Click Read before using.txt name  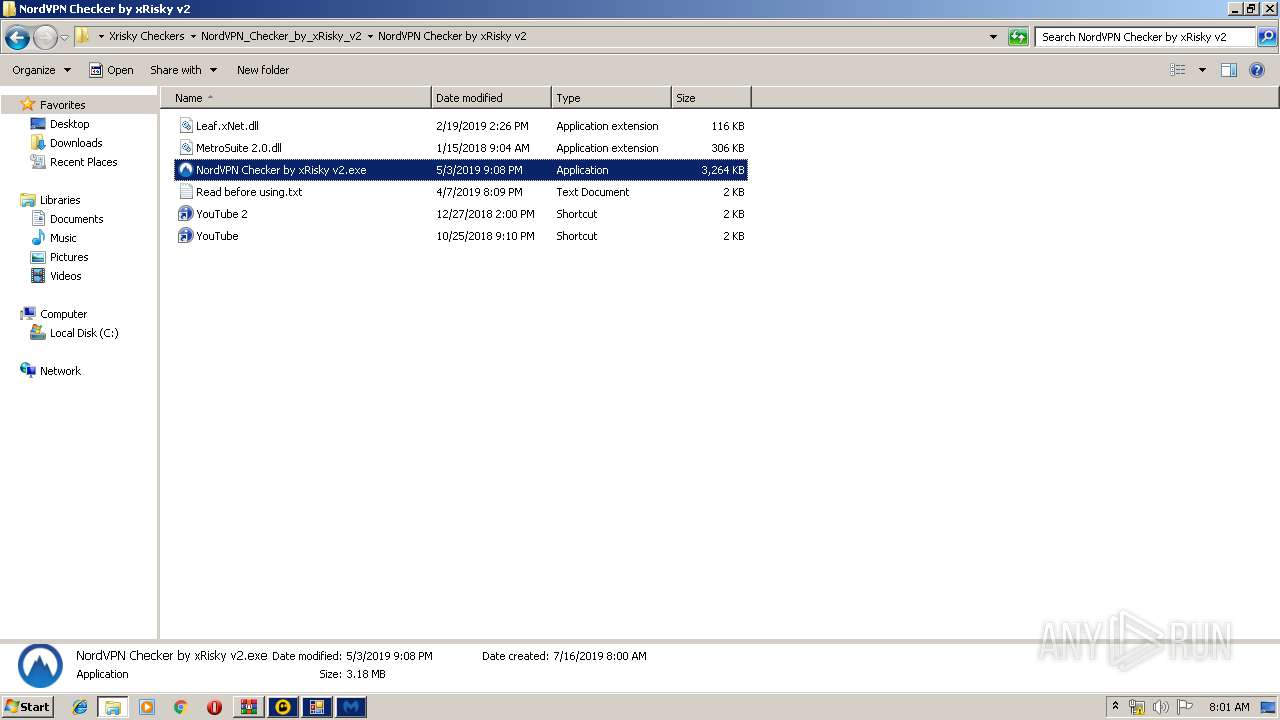(249, 192)
